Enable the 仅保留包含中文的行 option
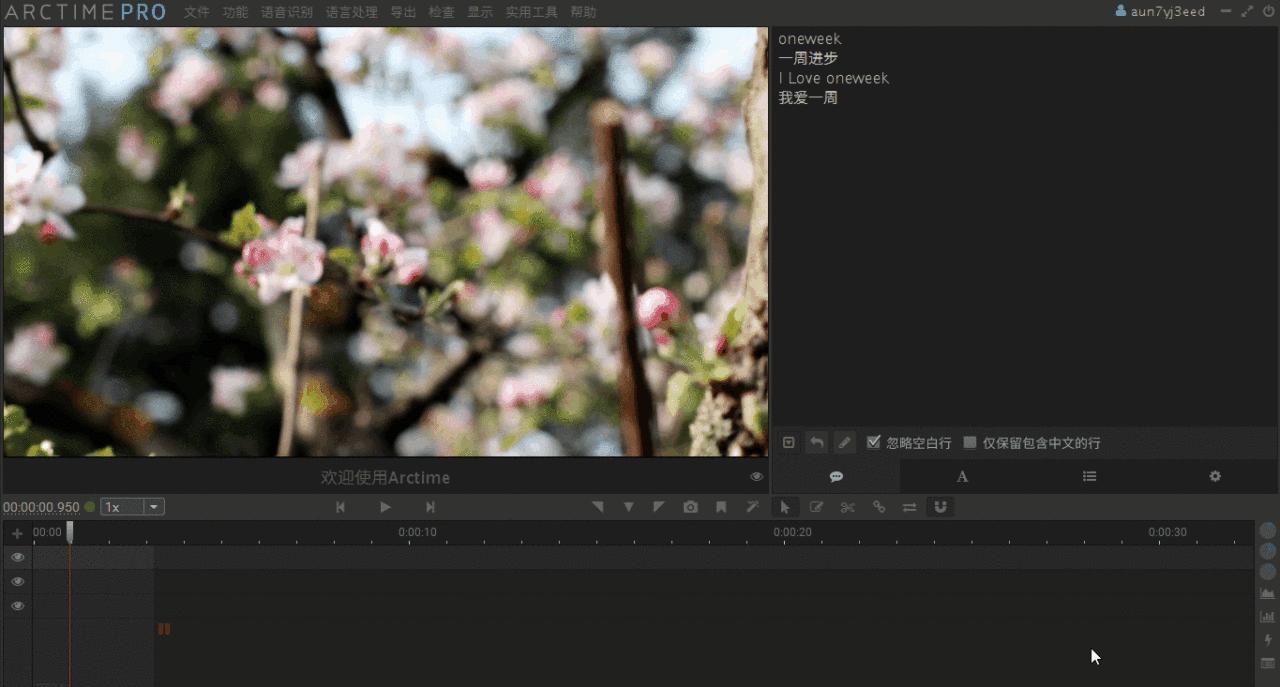Viewport: 1280px width, 687px height. 969,442
